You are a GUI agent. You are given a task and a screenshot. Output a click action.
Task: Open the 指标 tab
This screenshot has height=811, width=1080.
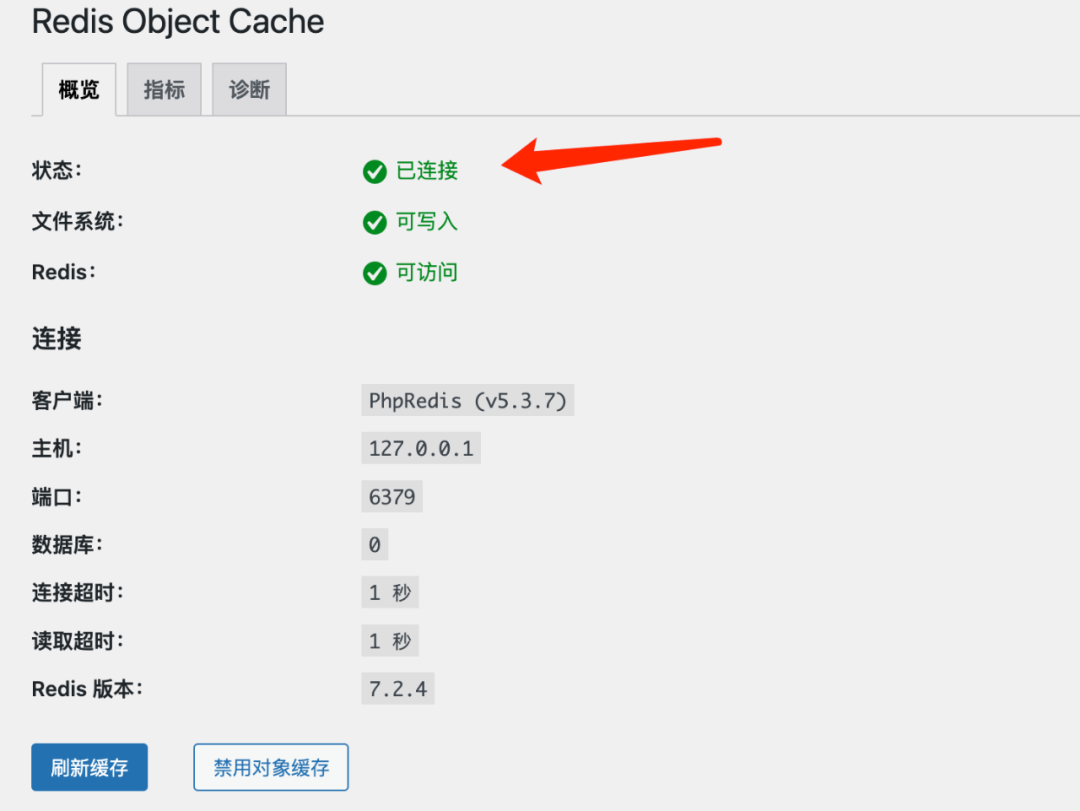pyautogui.click(x=164, y=90)
